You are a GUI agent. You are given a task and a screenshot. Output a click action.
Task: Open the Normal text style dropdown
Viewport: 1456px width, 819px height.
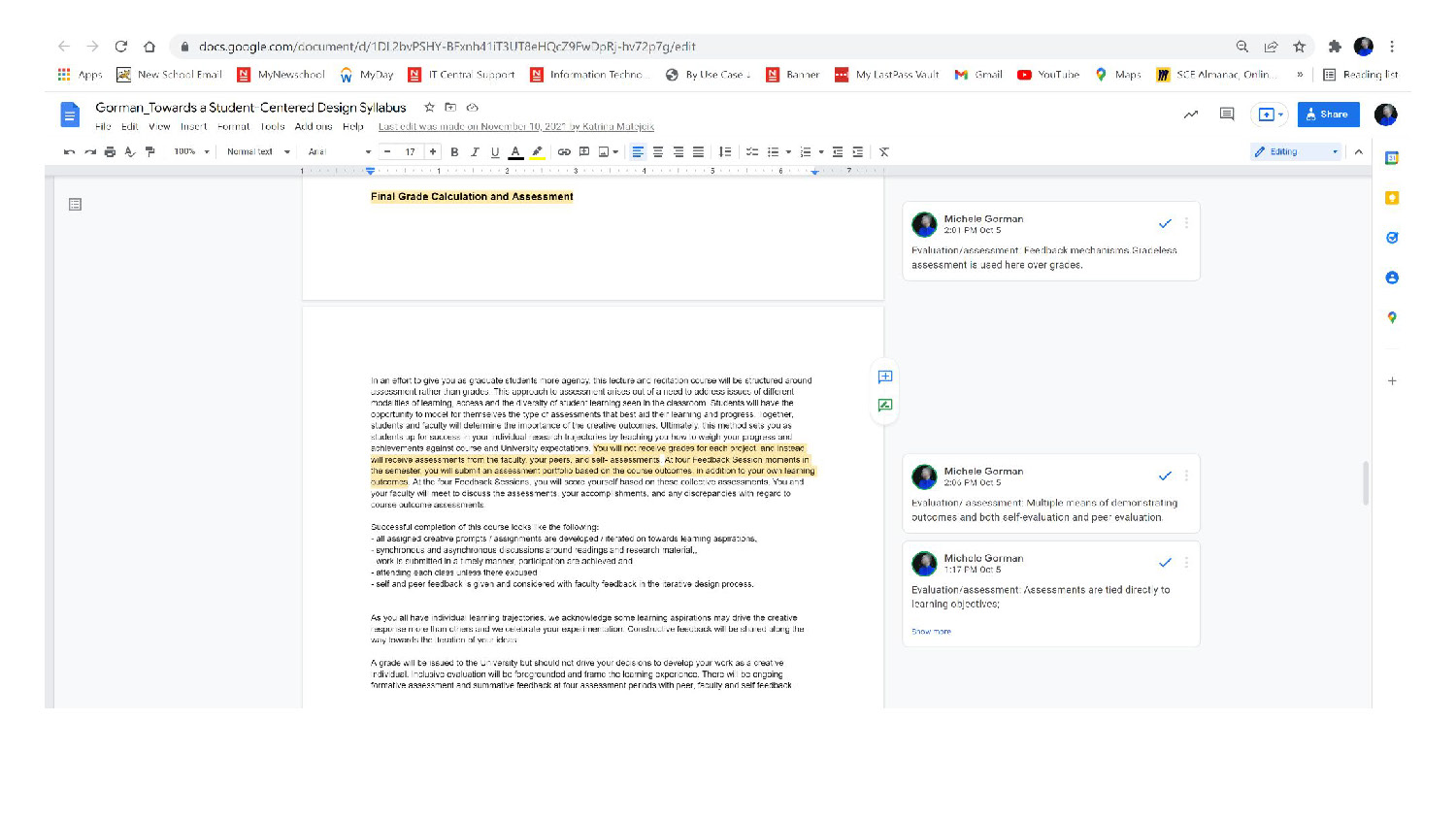point(258,152)
